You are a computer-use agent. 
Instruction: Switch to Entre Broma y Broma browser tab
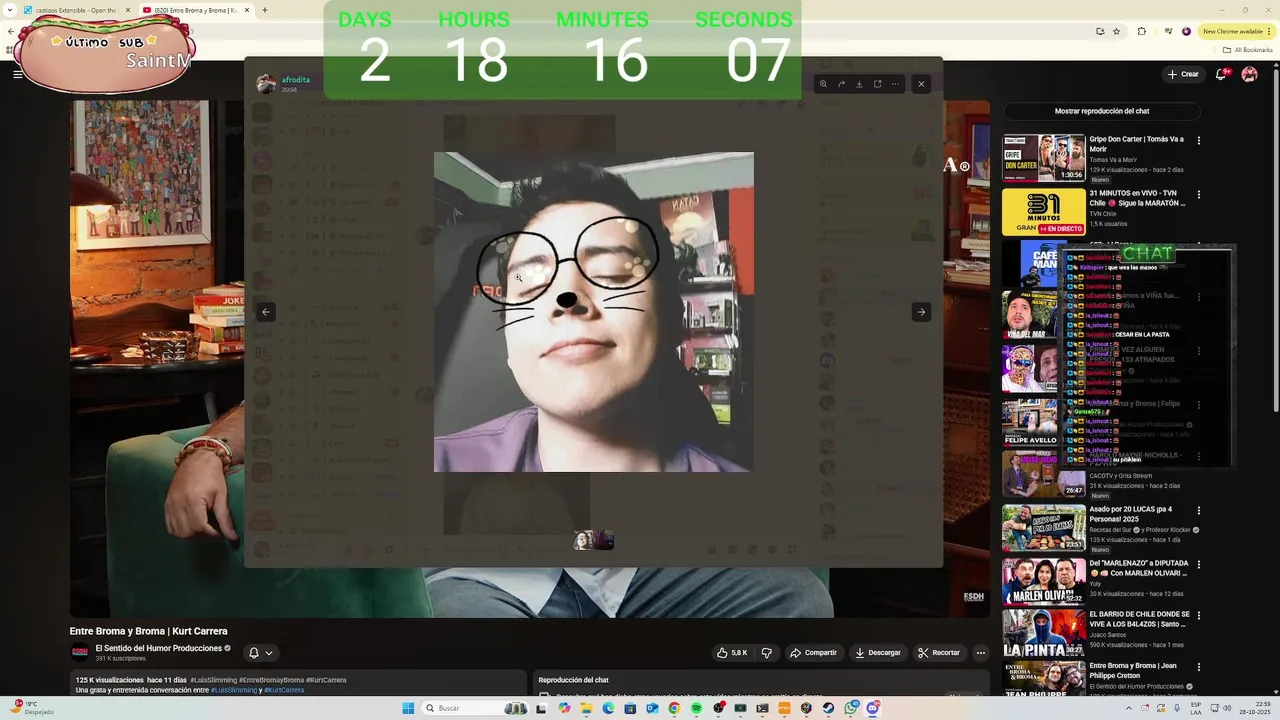(x=194, y=10)
